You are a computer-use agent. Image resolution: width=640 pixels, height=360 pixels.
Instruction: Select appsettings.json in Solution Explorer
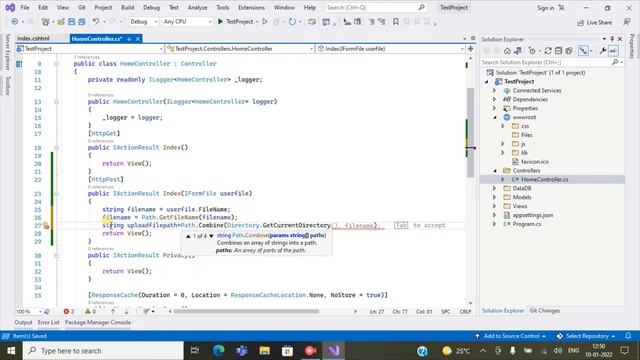pos(533,215)
